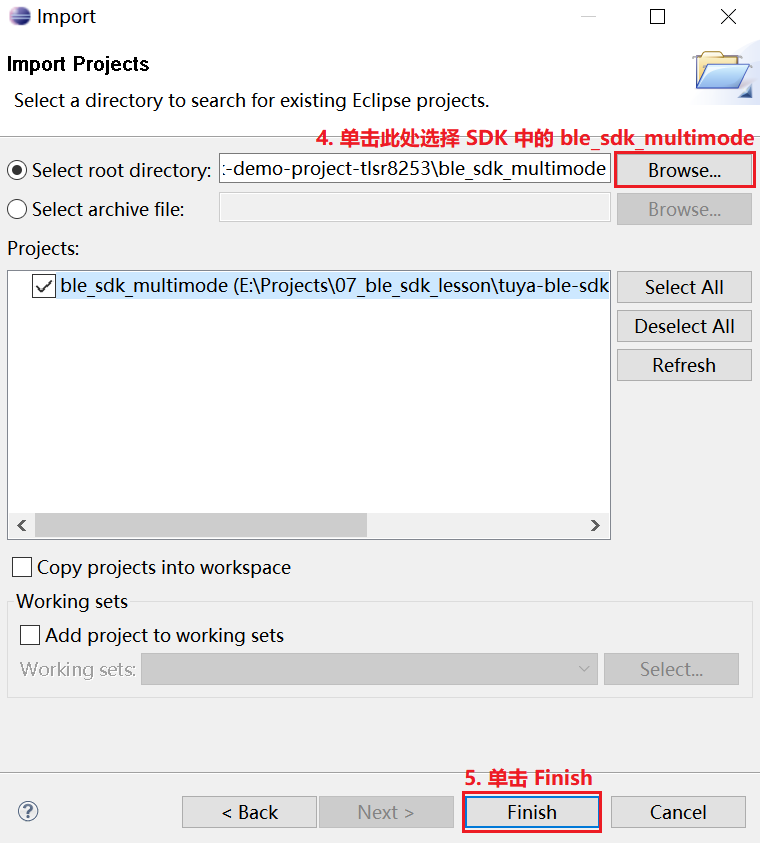This screenshot has width=760, height=843.
Task: Click the Select All button
Action: (684, 287)
